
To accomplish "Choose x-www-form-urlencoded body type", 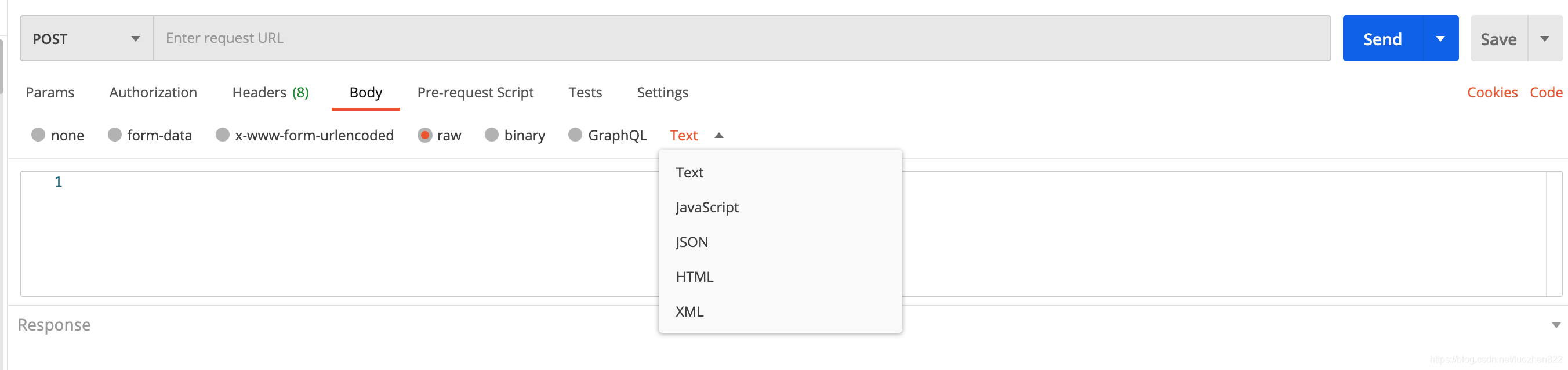I will (x=223, y=135).
